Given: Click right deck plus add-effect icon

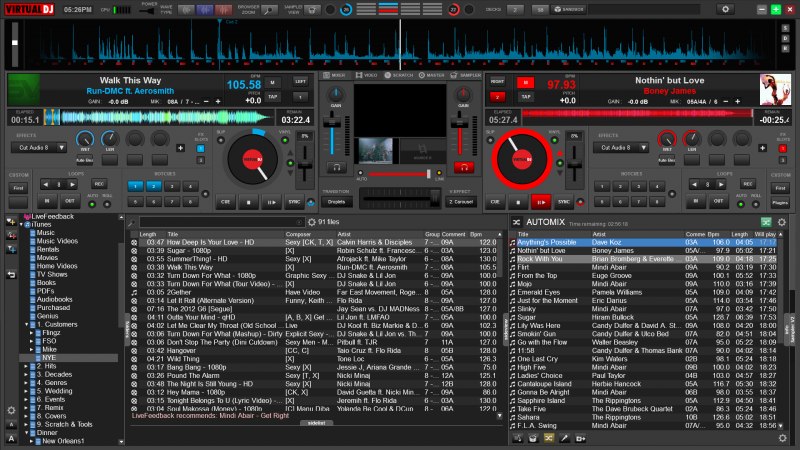Looking at the screenshot, I should coord(762,148).
